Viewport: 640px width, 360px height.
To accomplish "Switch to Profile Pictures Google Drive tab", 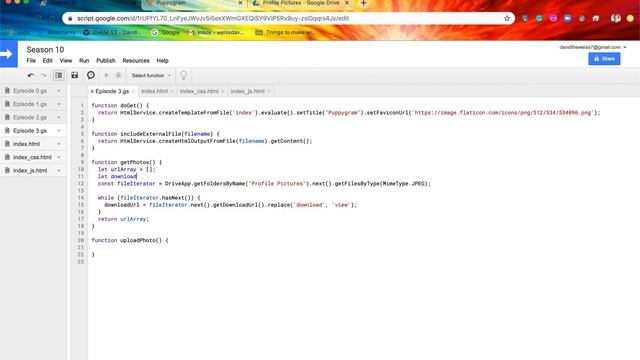I will click(300, 3).
